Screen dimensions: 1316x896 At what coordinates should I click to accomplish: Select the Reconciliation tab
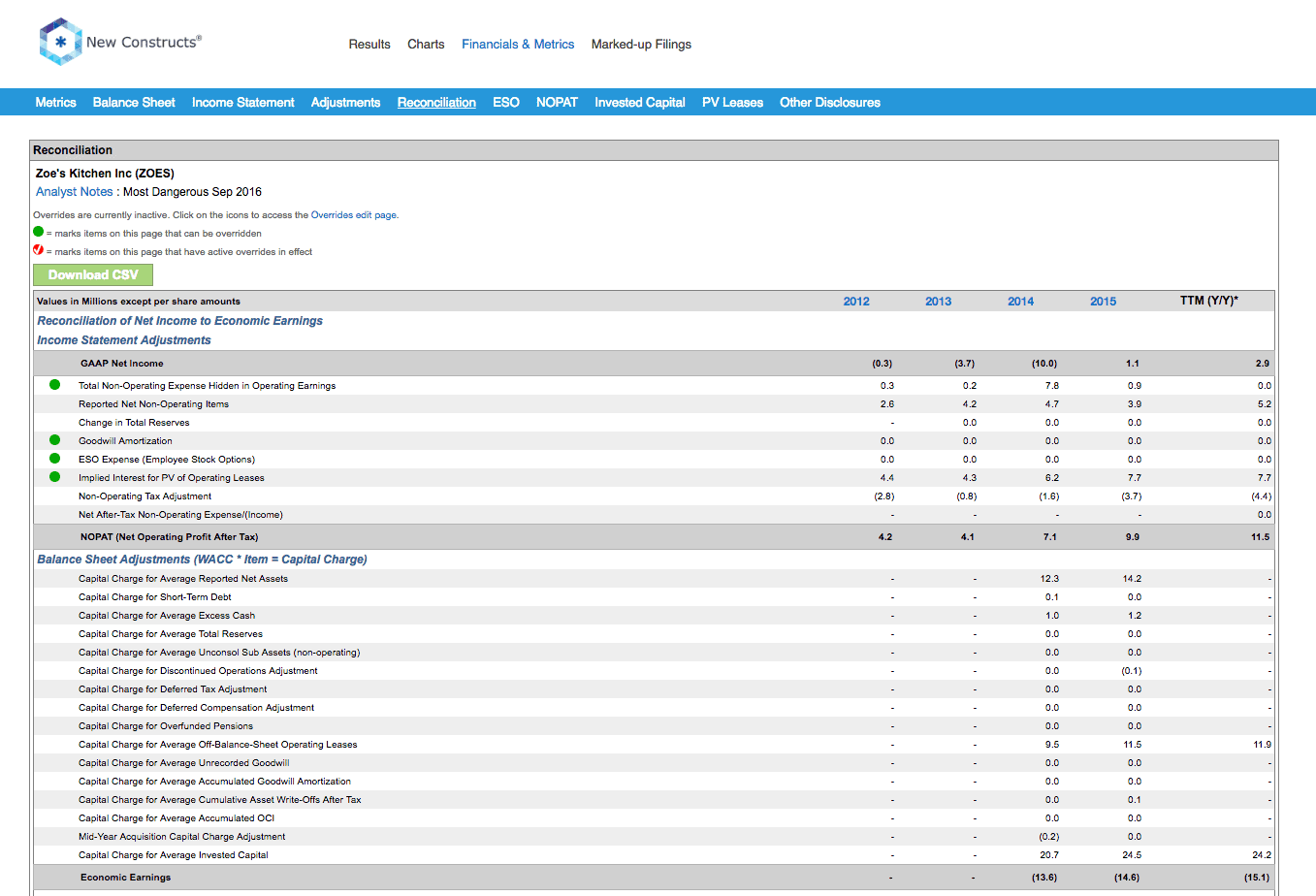436,102
